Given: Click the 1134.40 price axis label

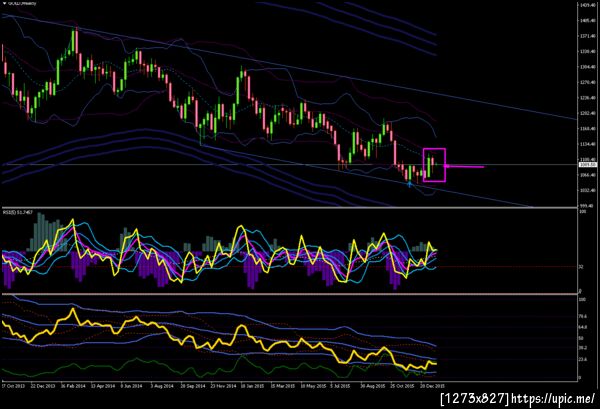Looking at the screenshot, I should [x=588, y=144].
